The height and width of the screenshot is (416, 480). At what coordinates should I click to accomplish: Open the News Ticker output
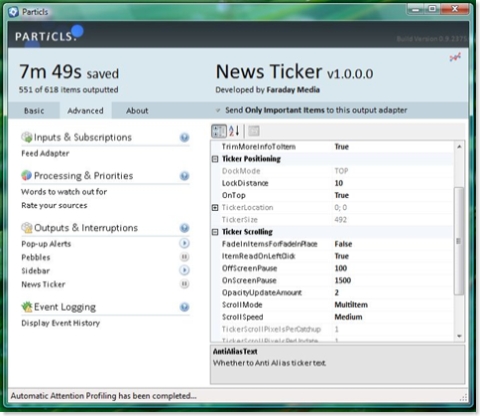[43, 284]
